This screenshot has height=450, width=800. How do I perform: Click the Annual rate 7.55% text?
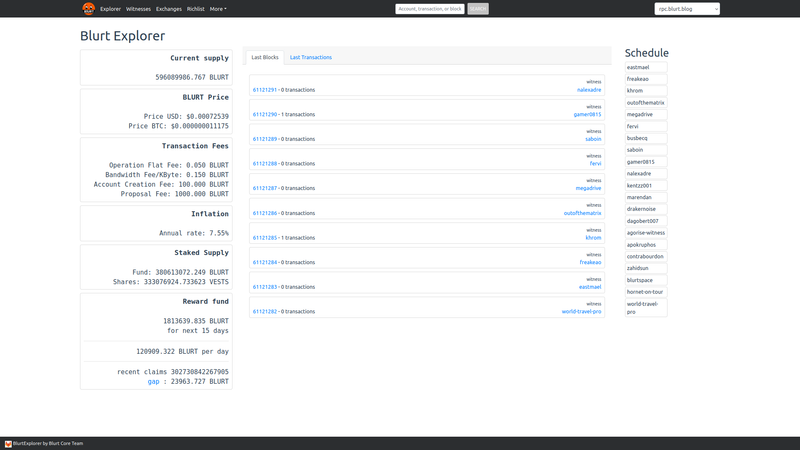point(194,233)
